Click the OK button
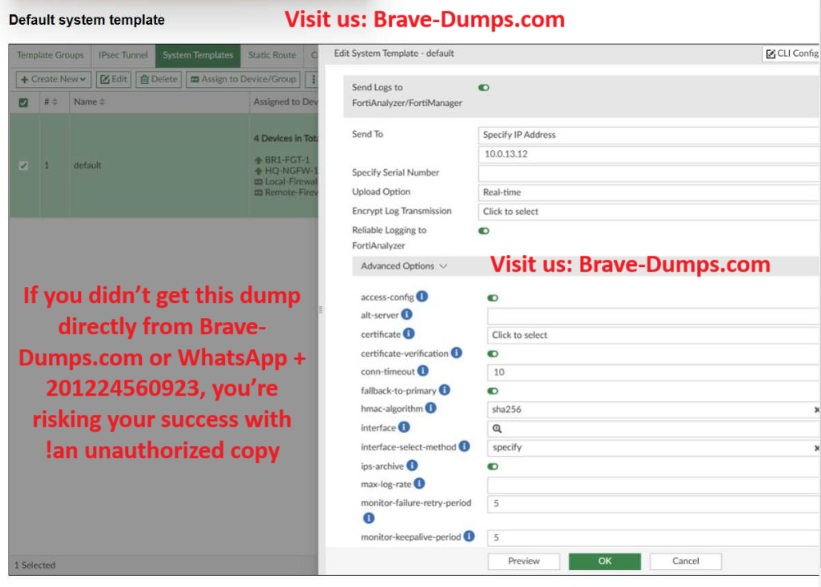The image size is (821, 587). click(x=604, y=561)
